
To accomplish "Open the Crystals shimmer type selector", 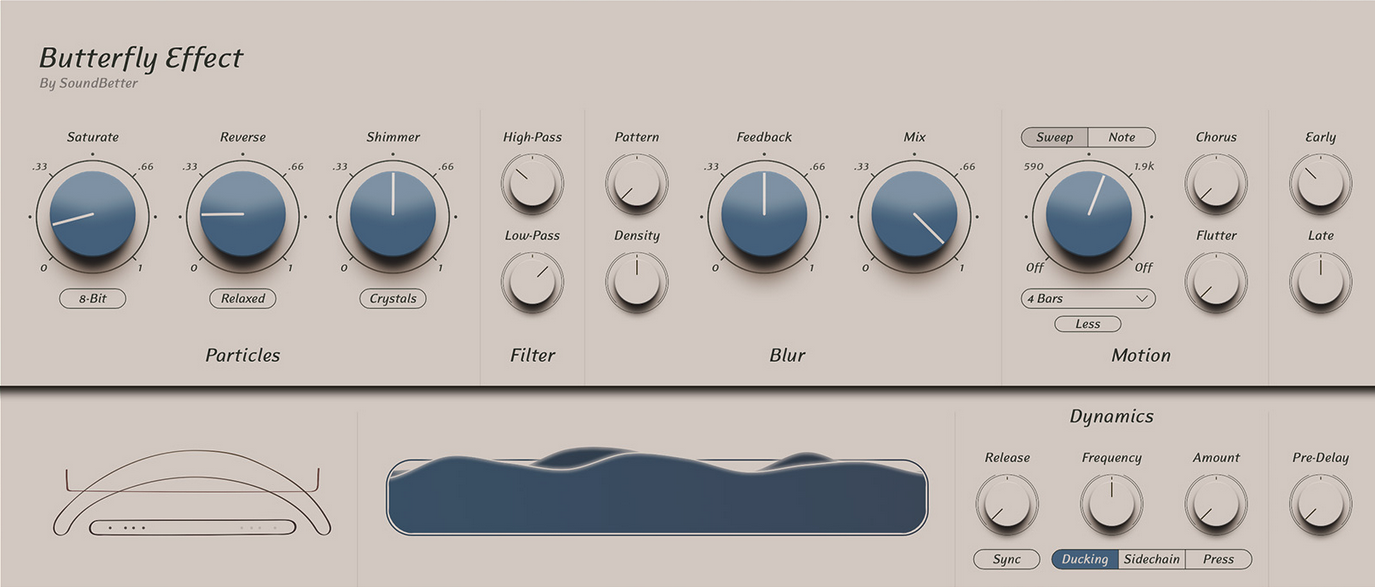I will click(x=393, y=298).
